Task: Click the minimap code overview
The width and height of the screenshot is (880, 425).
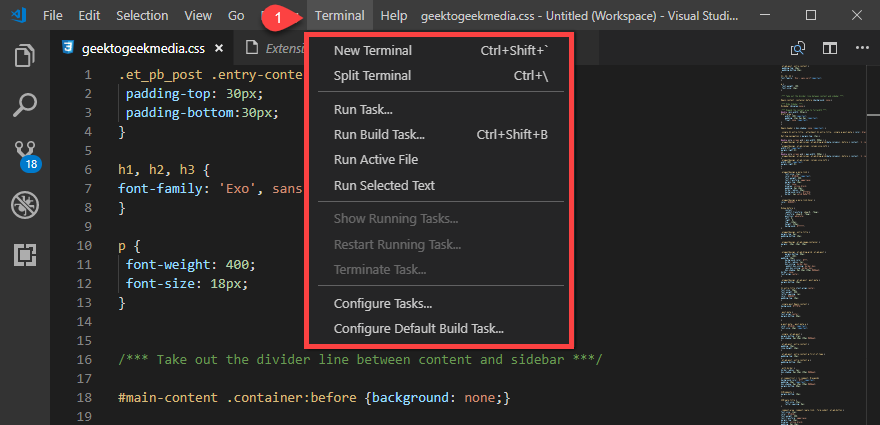Action: click(x=822, y=244)
